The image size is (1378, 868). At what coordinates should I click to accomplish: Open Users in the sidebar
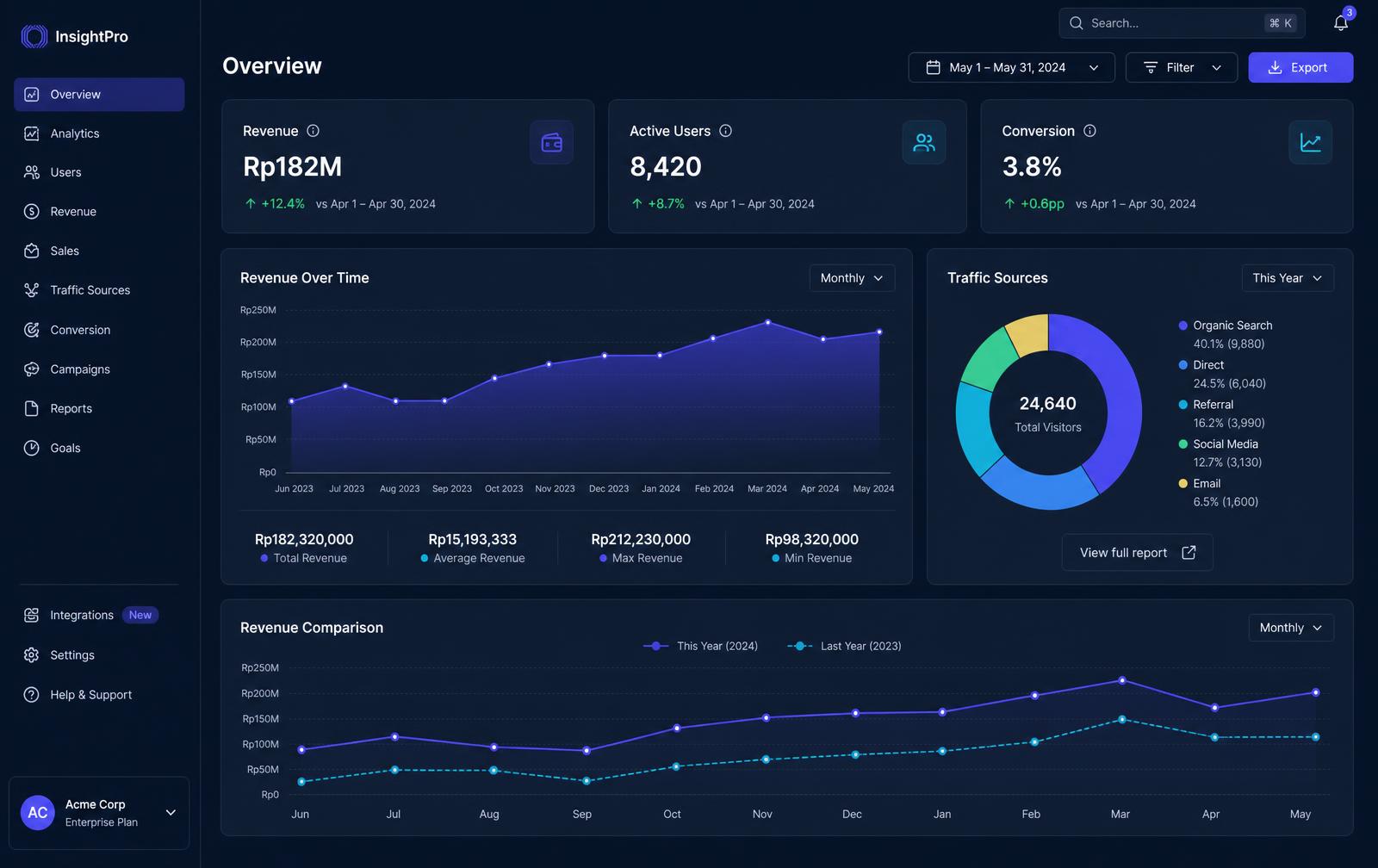(99, 172)
